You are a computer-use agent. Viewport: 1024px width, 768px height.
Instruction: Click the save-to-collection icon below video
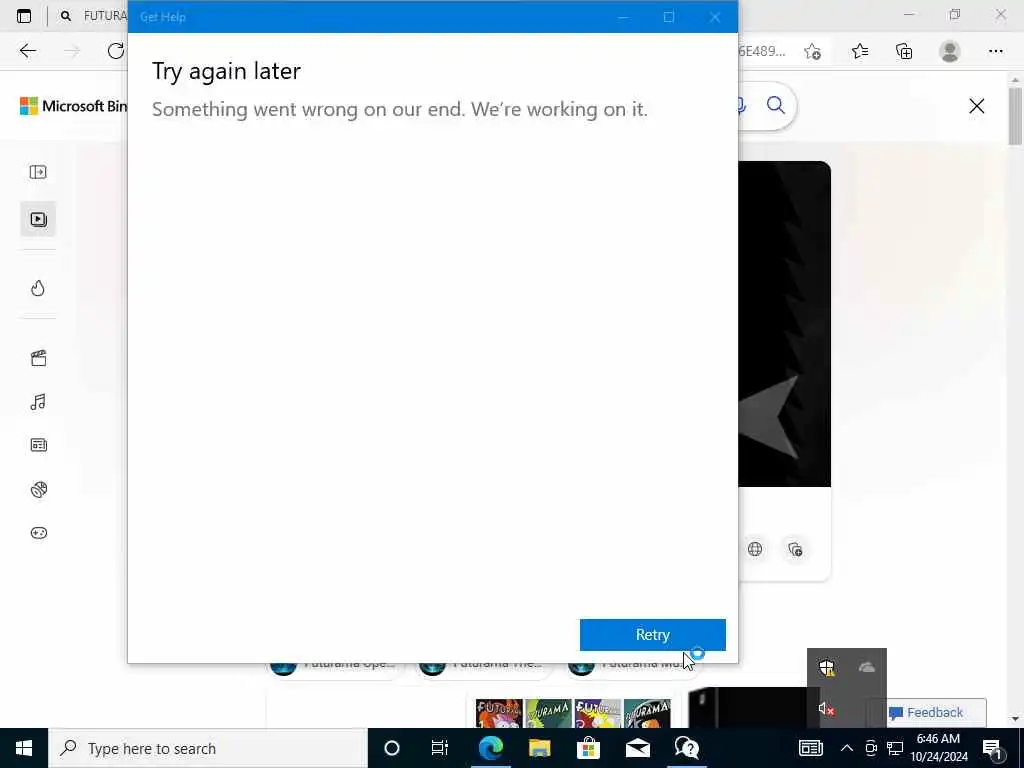[x=795, y=549]
